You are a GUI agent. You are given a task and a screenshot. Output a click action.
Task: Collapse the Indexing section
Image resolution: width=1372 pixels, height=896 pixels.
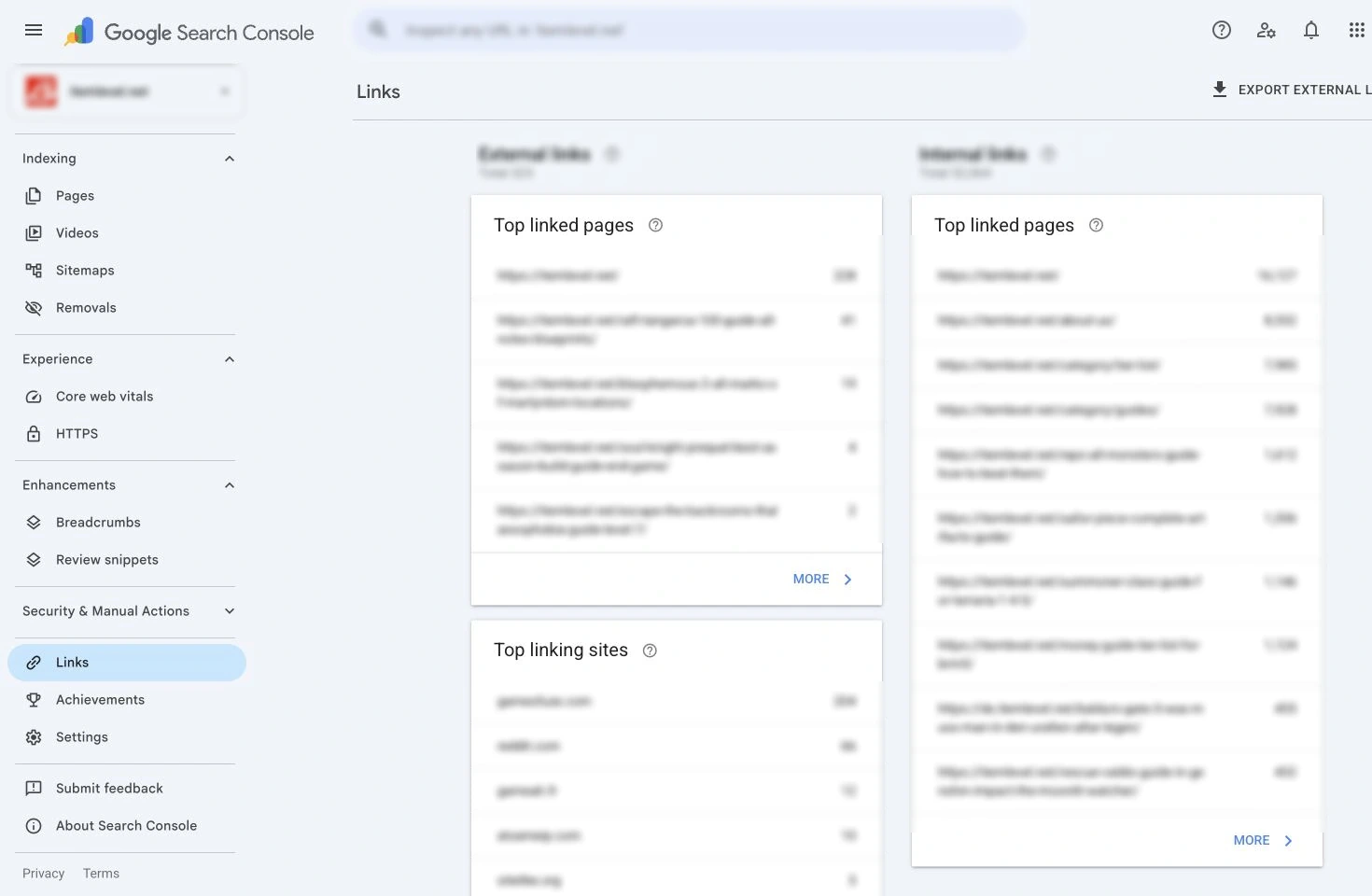point(230,159)
